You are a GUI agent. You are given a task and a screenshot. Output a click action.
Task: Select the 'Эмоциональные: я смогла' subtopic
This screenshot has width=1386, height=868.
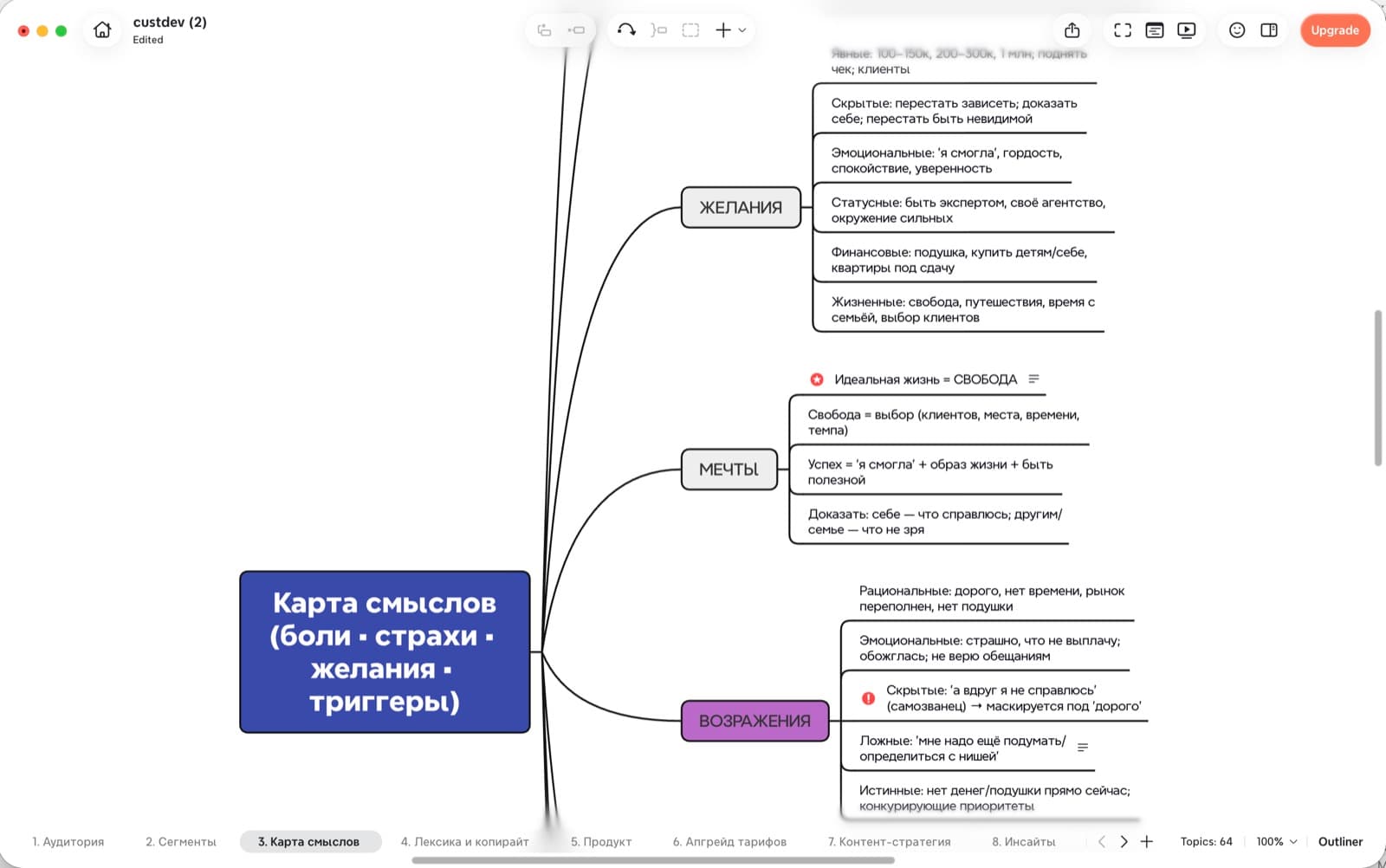pyautogui.click(x=946, y=160)
